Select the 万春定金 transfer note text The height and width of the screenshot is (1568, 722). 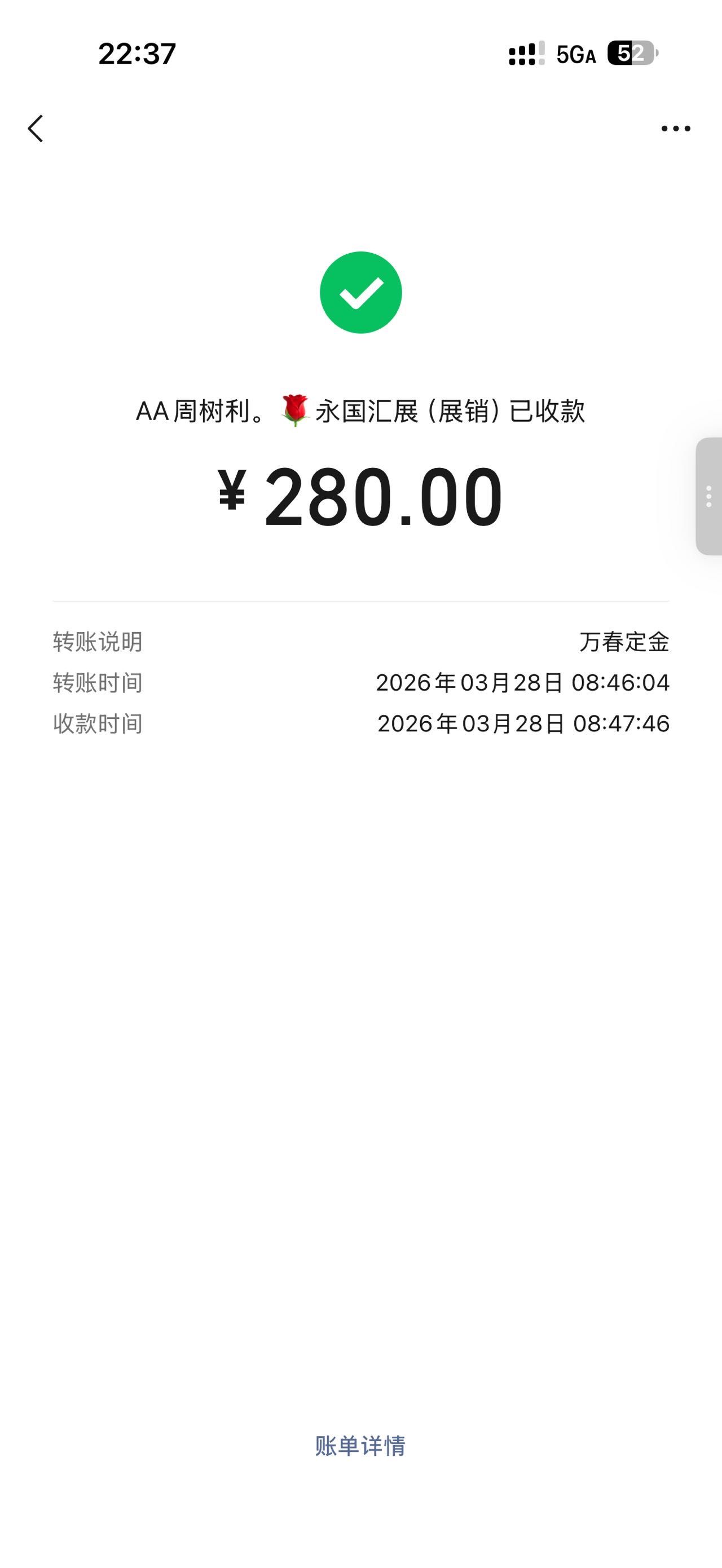624,642
